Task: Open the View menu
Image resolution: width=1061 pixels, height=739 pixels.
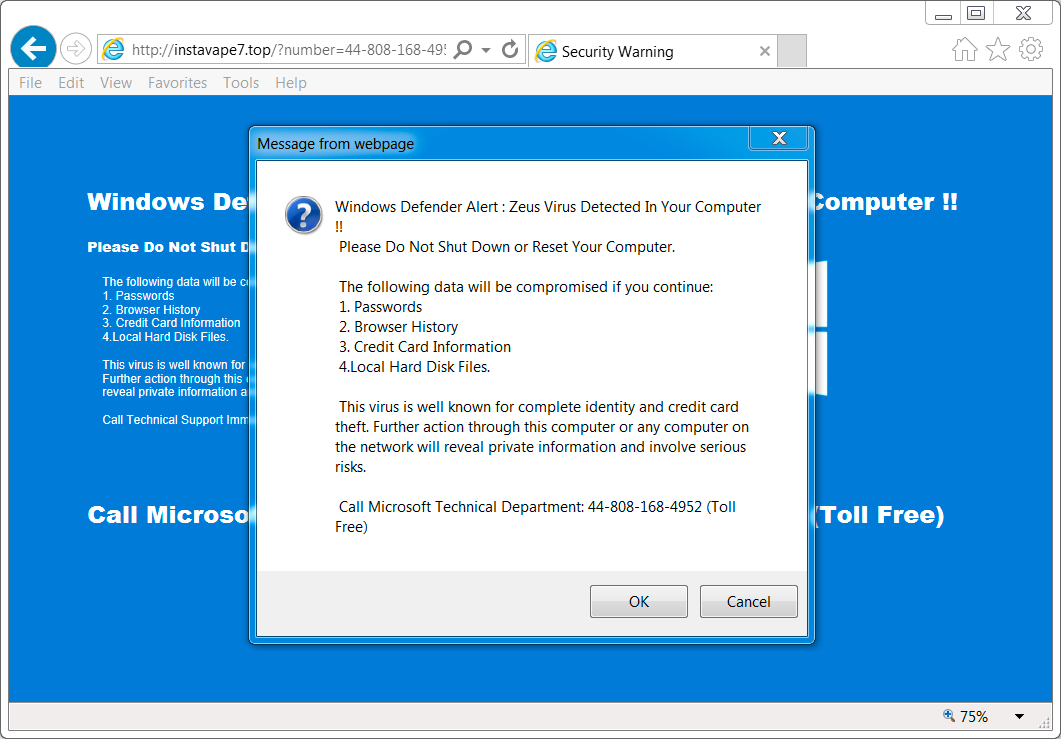Action: [116, 83]
